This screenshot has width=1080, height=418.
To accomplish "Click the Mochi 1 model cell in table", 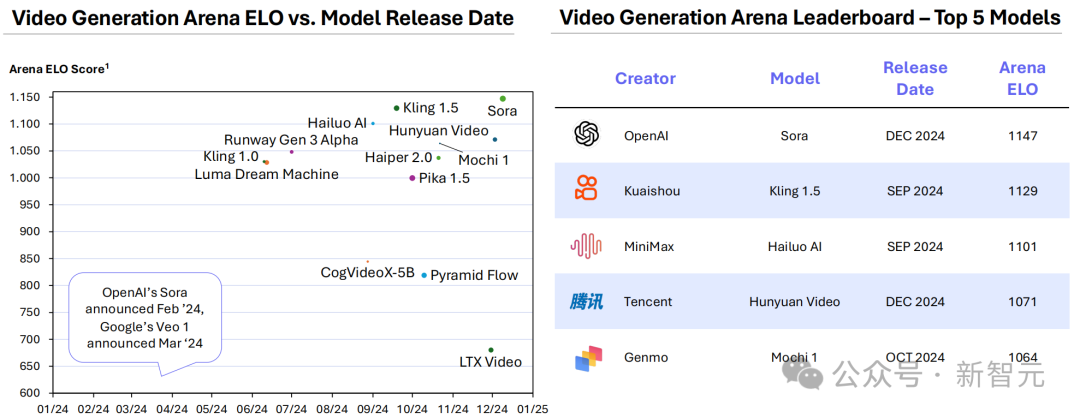I will pyautogui.click(x=795, y=357).
